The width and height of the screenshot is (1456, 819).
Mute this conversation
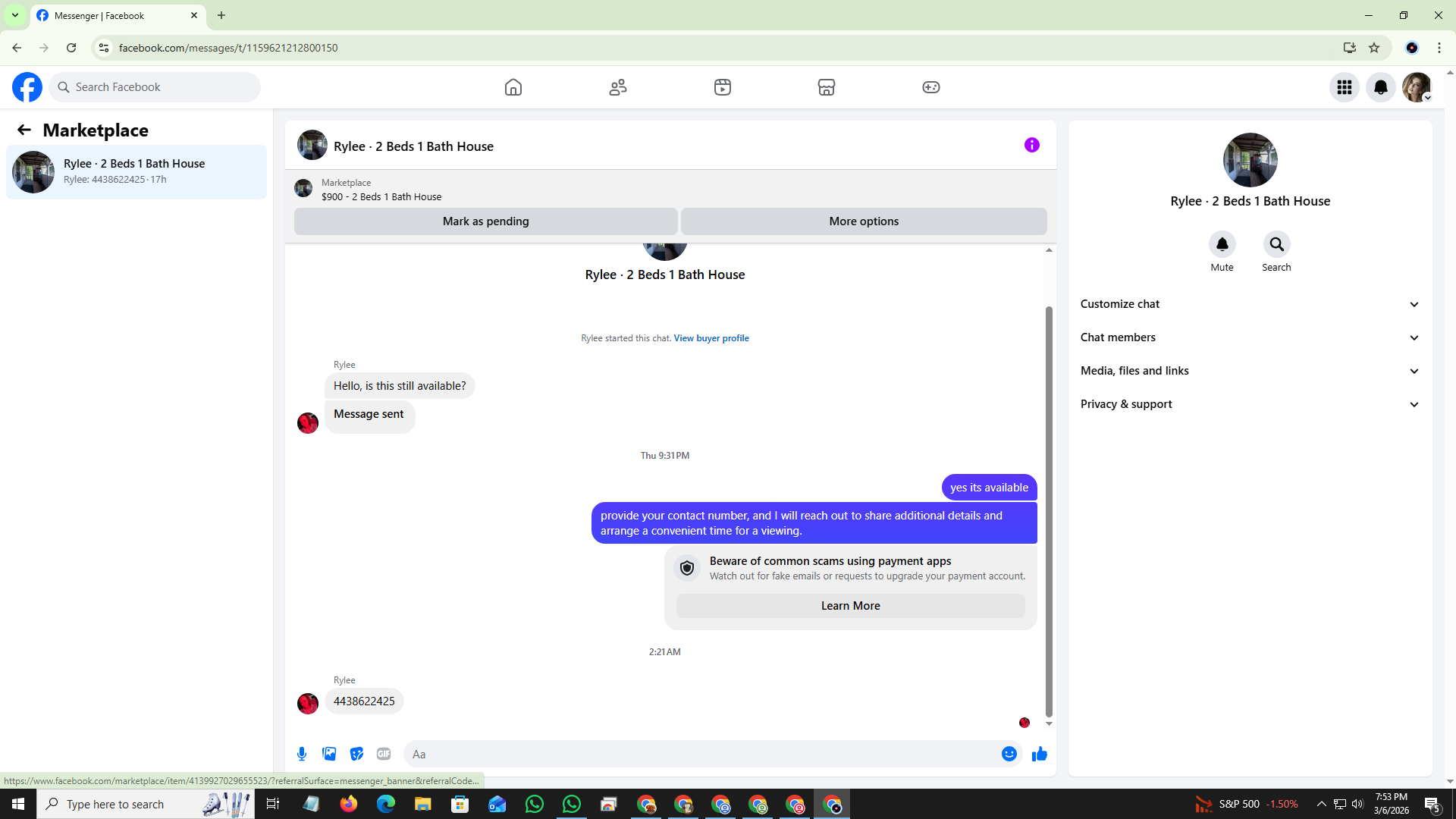click(1222, 244)
